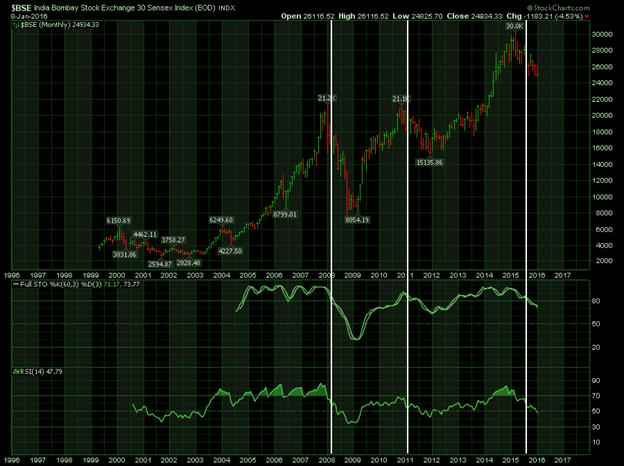Click the 90 level on the RSI axis
624x466 pixels.
tap(596, 380)
